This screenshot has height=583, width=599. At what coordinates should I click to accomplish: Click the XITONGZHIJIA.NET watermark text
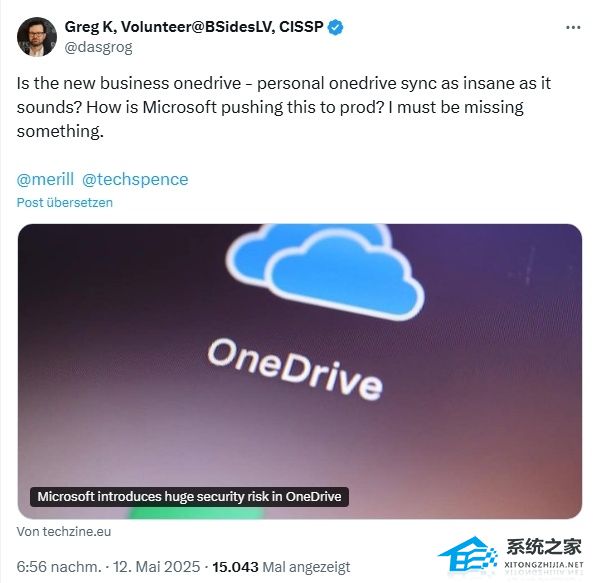(x=544, y=565)
